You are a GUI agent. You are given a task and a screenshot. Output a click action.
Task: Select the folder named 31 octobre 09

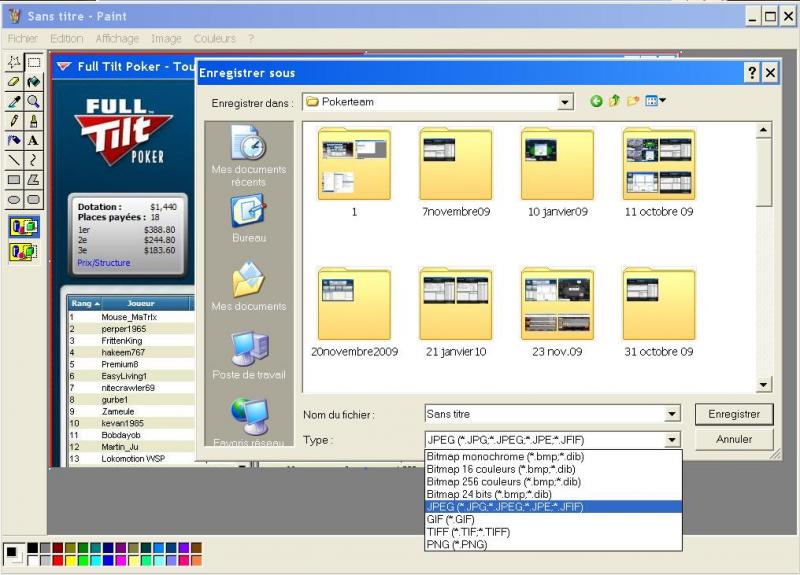659,312
